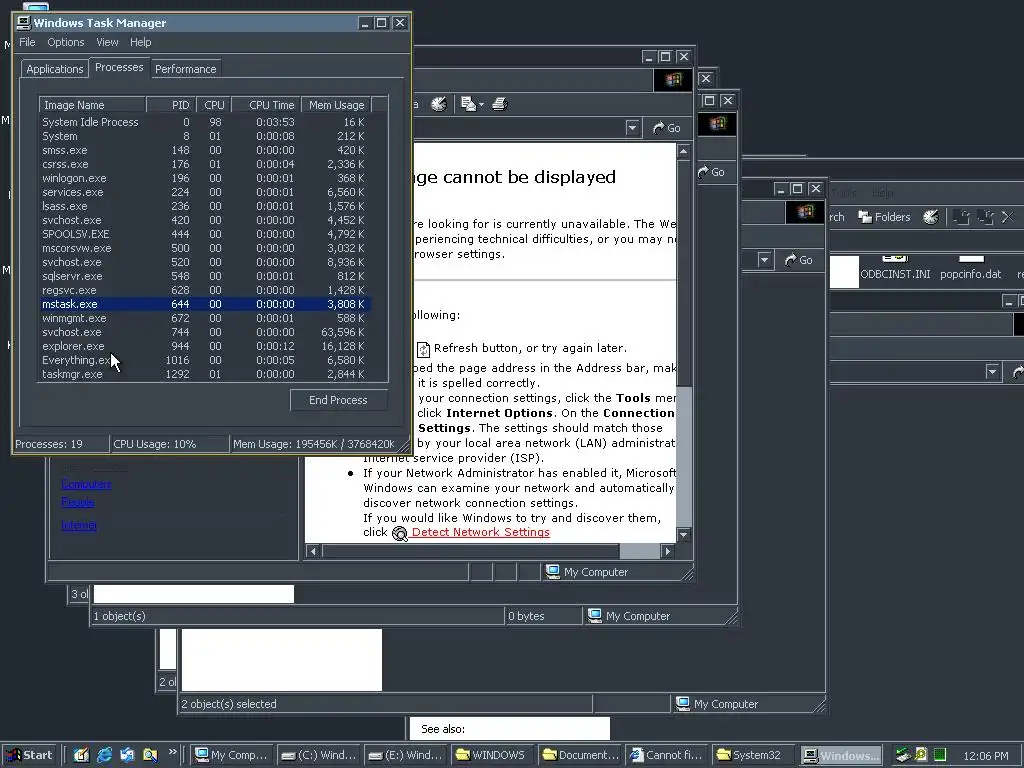Image resolution: width=1024 pixels, height=768 pixels.
Task: Select the mstask.exe highlighted row
Action: click(x=205, y=304)
